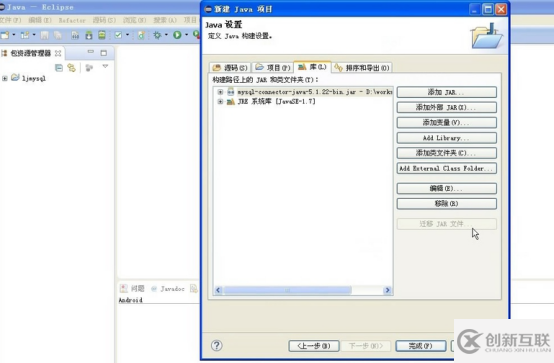Click the 添加类文件夹(C)... button
554x363 pixels.
coord(447,153)
